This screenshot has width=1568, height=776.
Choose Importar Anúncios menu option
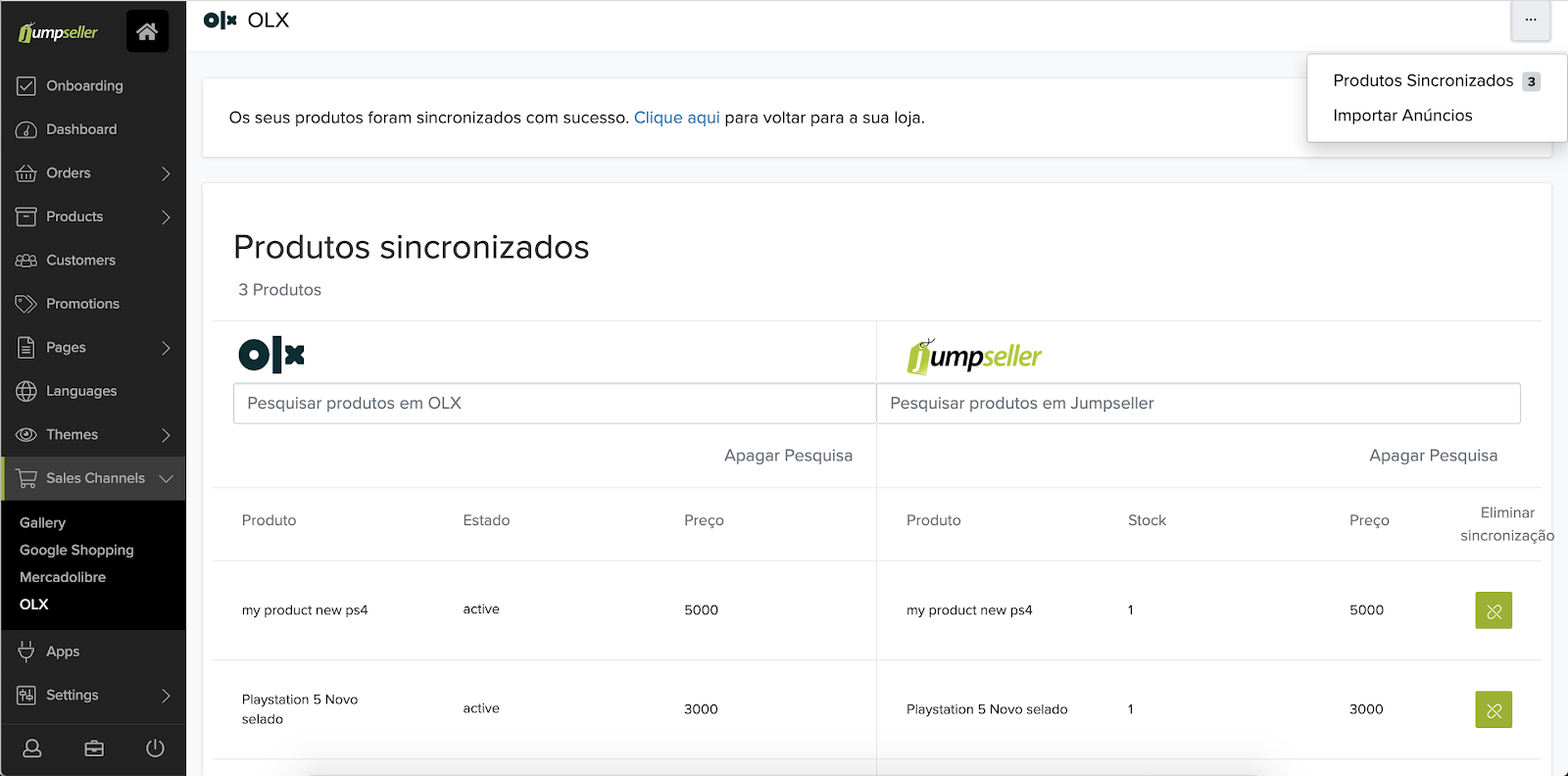(1402, 116)
